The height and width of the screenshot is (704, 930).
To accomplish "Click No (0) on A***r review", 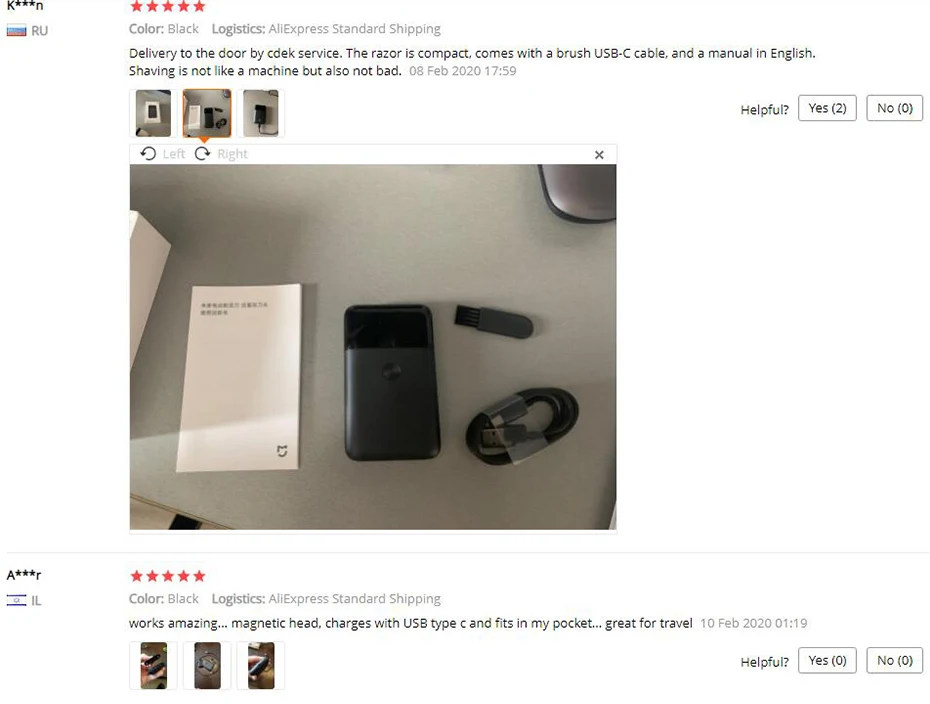I will pos(894,660).
